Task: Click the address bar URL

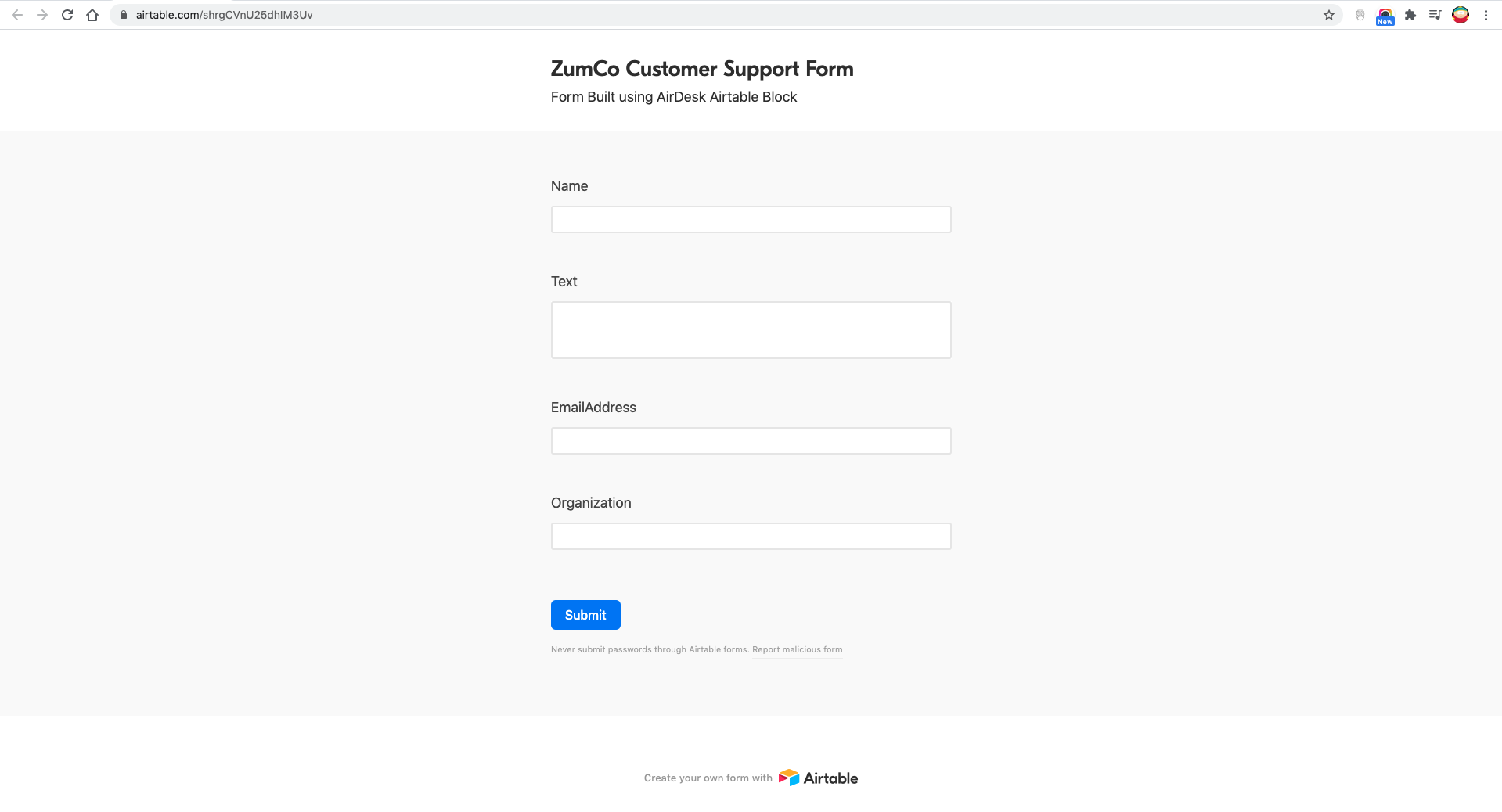Action: pyautogui.click(x=224, y=15)
